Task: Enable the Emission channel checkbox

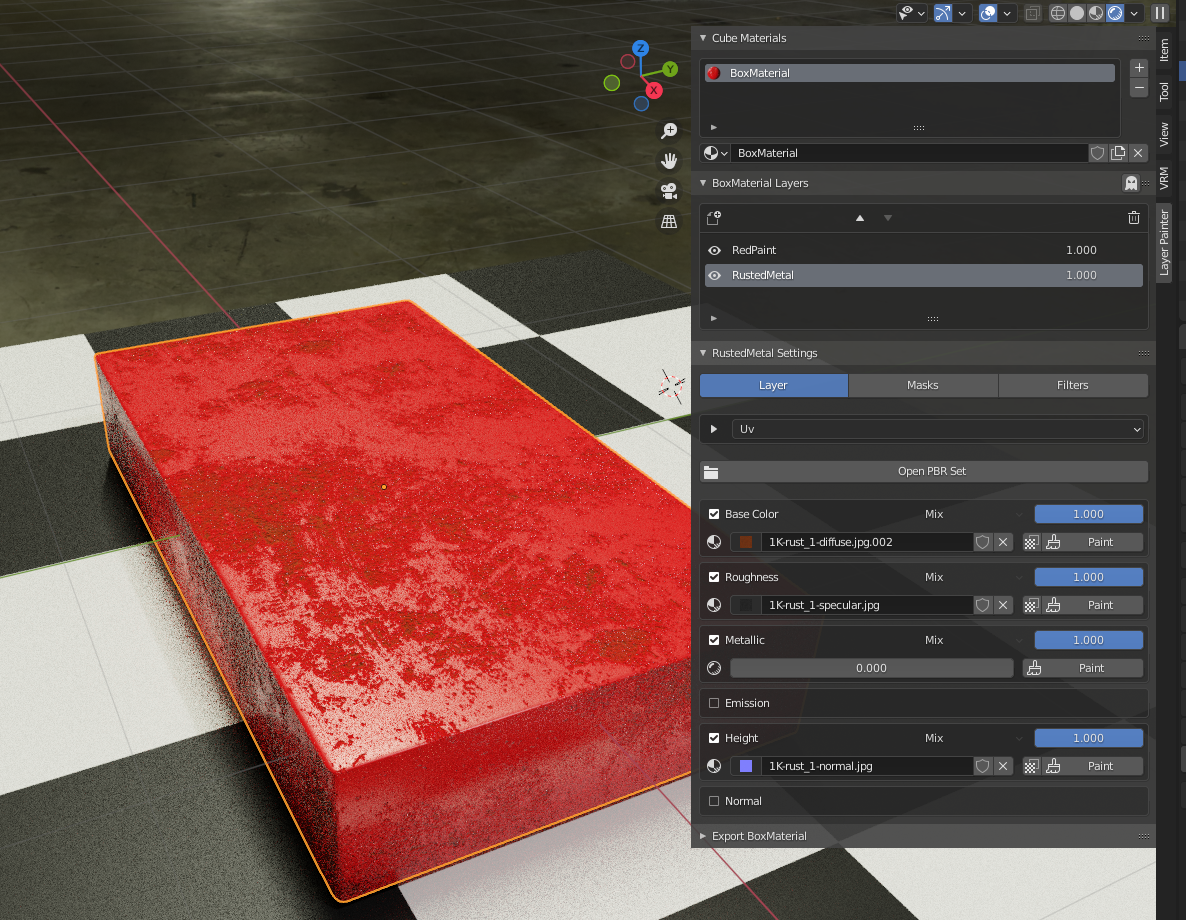Action: point(714,702)
